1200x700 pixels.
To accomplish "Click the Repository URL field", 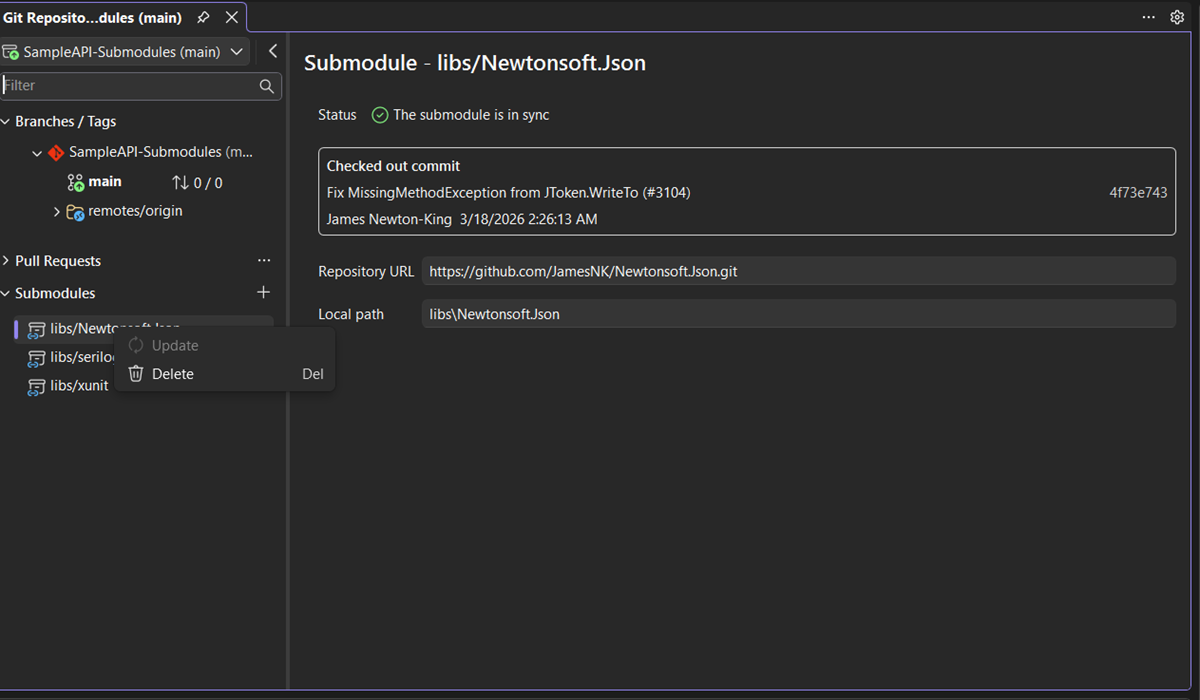I will 798,271.
